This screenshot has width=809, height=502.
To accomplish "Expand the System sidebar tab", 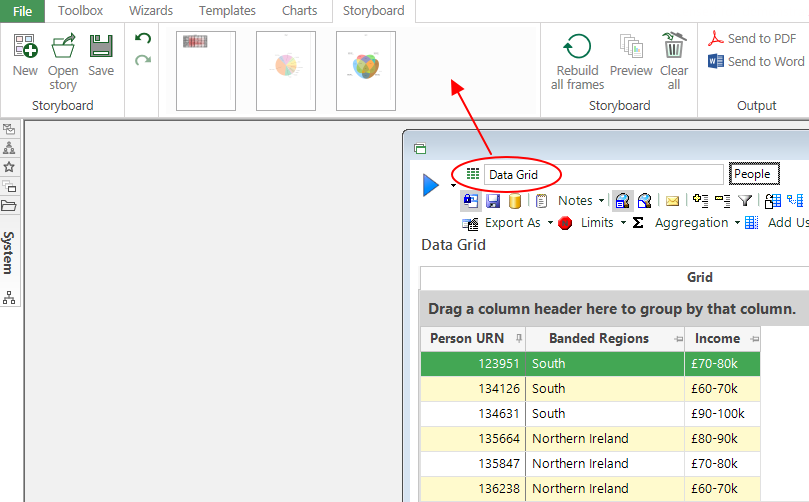I will pos(8,253).
